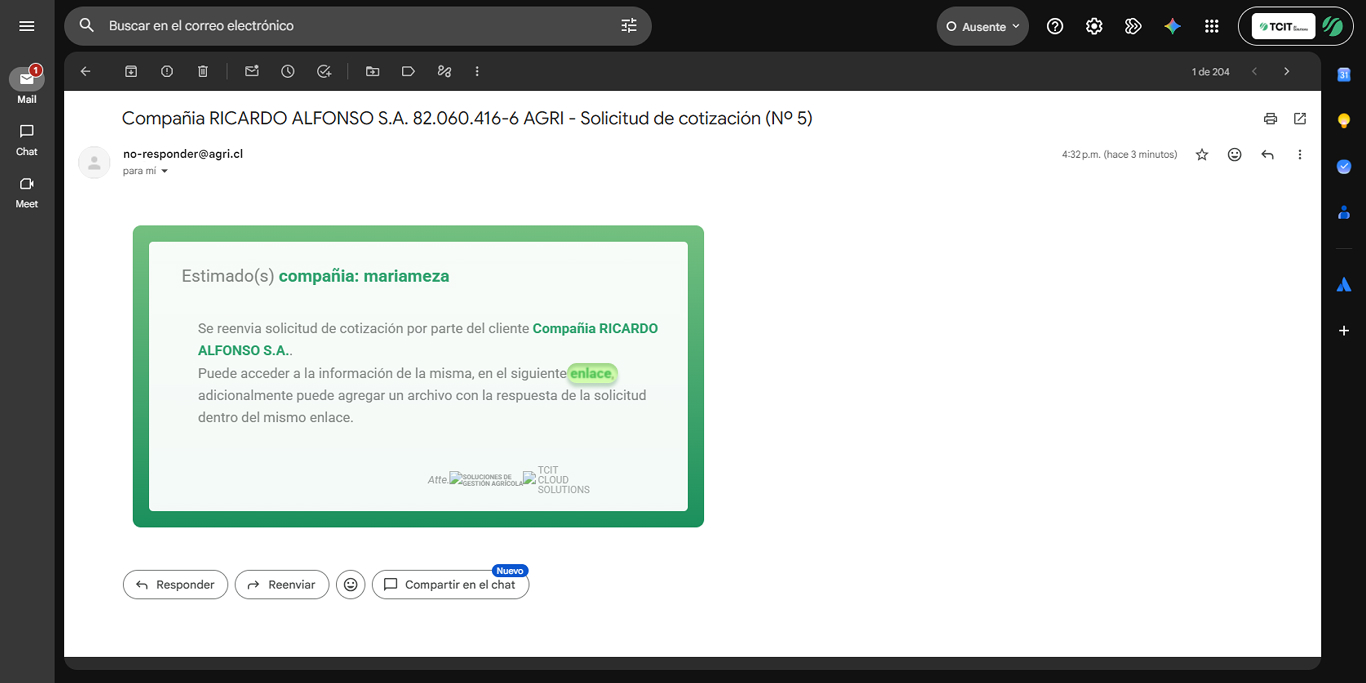The image size is (1366, 683).
Task: Click sender no-responder@agri.cl
Action: pyautogui.click(x=183, y=154)
